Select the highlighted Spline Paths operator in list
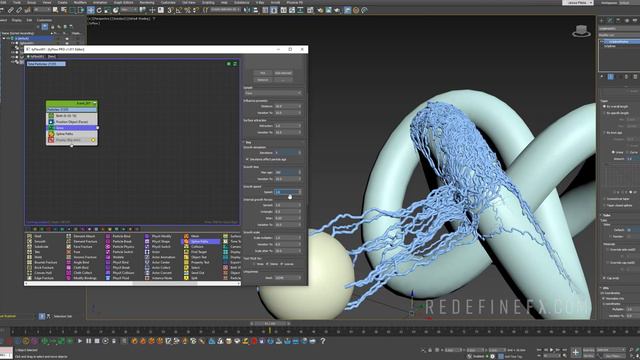 click(200, 241)
